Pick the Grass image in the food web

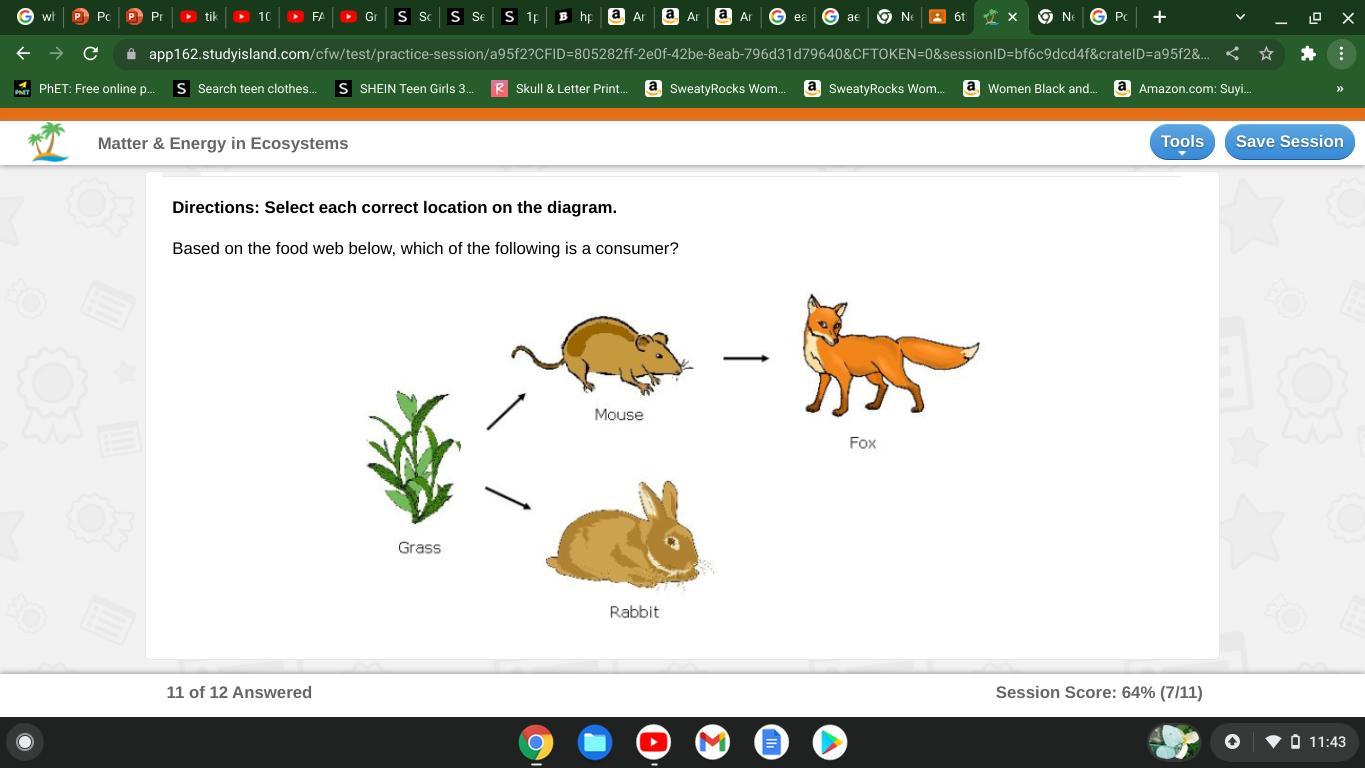pos(414,458)
